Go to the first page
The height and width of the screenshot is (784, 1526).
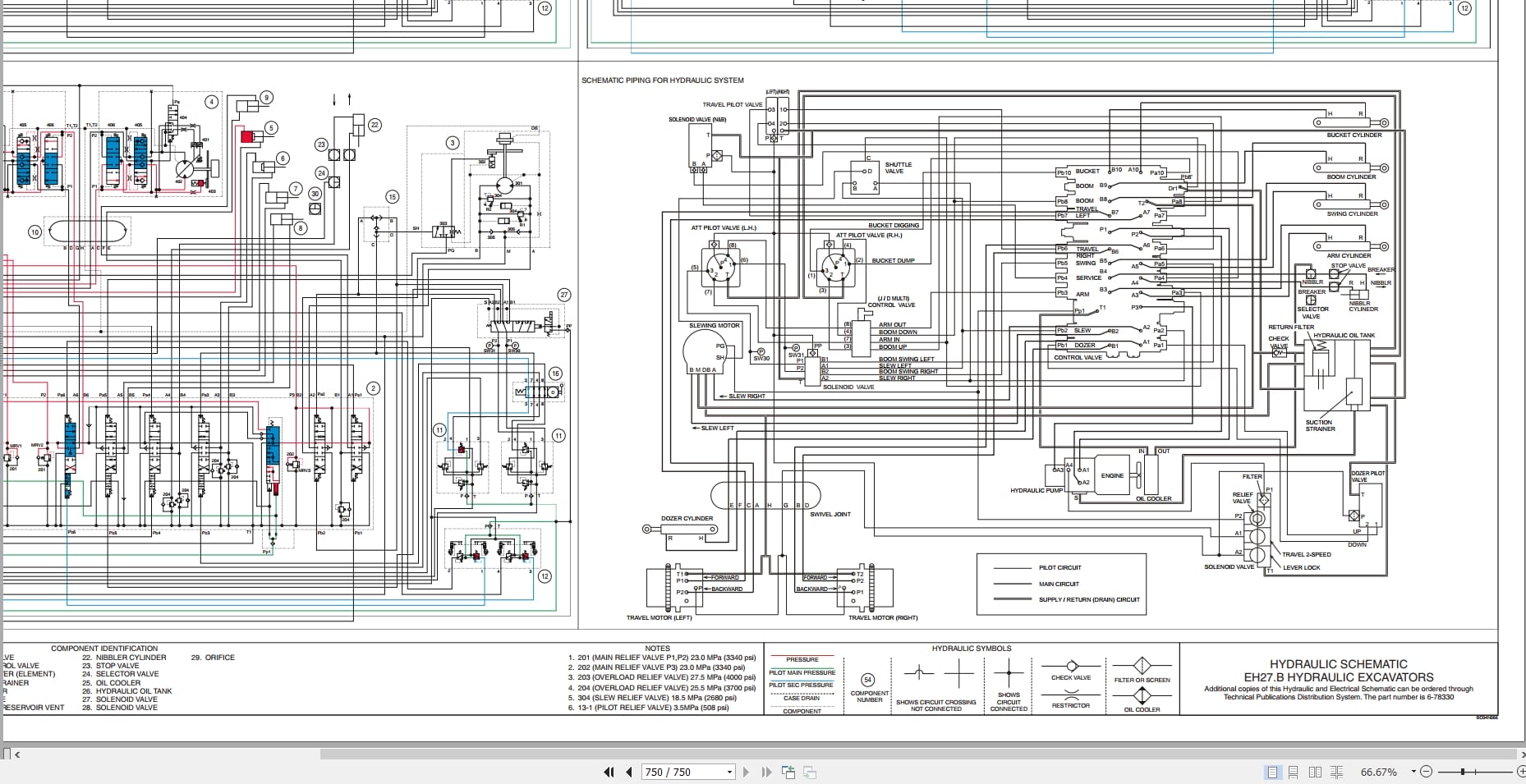coord(609,772)
